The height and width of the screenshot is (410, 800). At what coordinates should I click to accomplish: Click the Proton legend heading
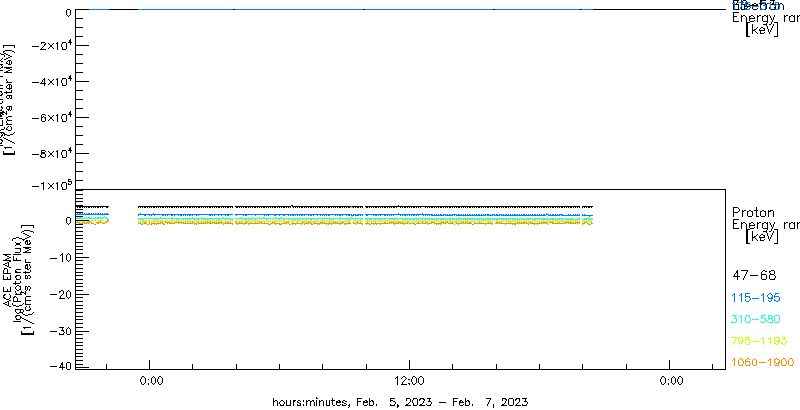[753, 212]
